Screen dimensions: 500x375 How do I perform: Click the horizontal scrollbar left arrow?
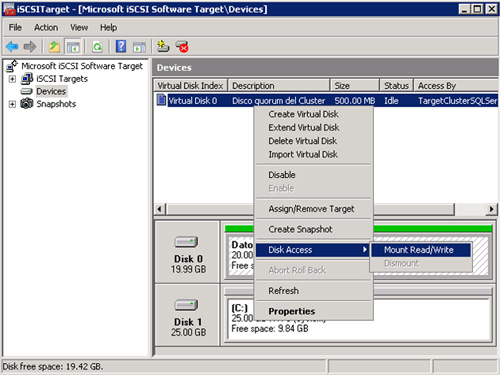tap(160, 209)
